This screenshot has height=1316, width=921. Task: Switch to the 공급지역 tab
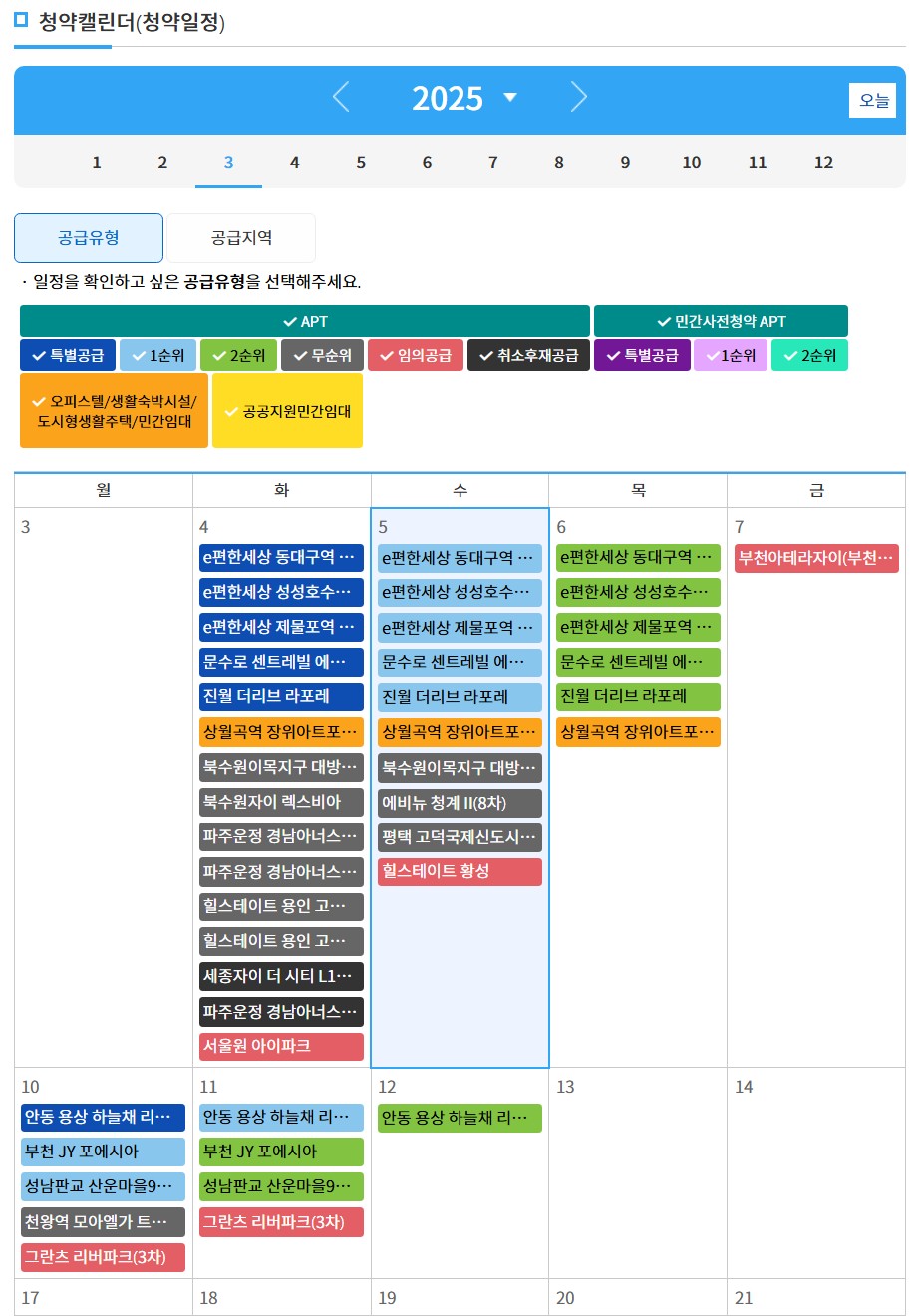(x=240, y=237)
